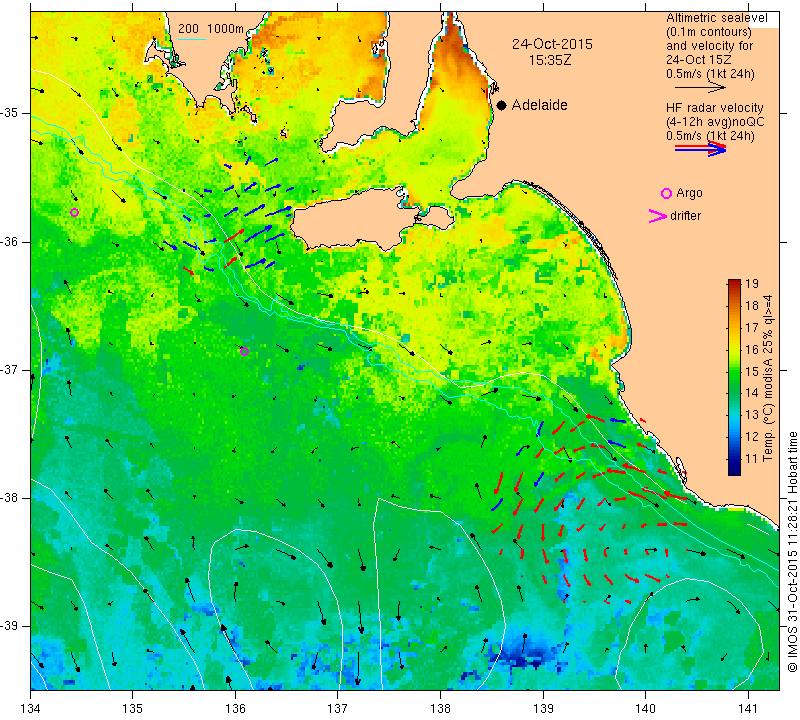Click the 'drifter' legend label
This screenshot has width=800, height=720.
click(685, 216)
